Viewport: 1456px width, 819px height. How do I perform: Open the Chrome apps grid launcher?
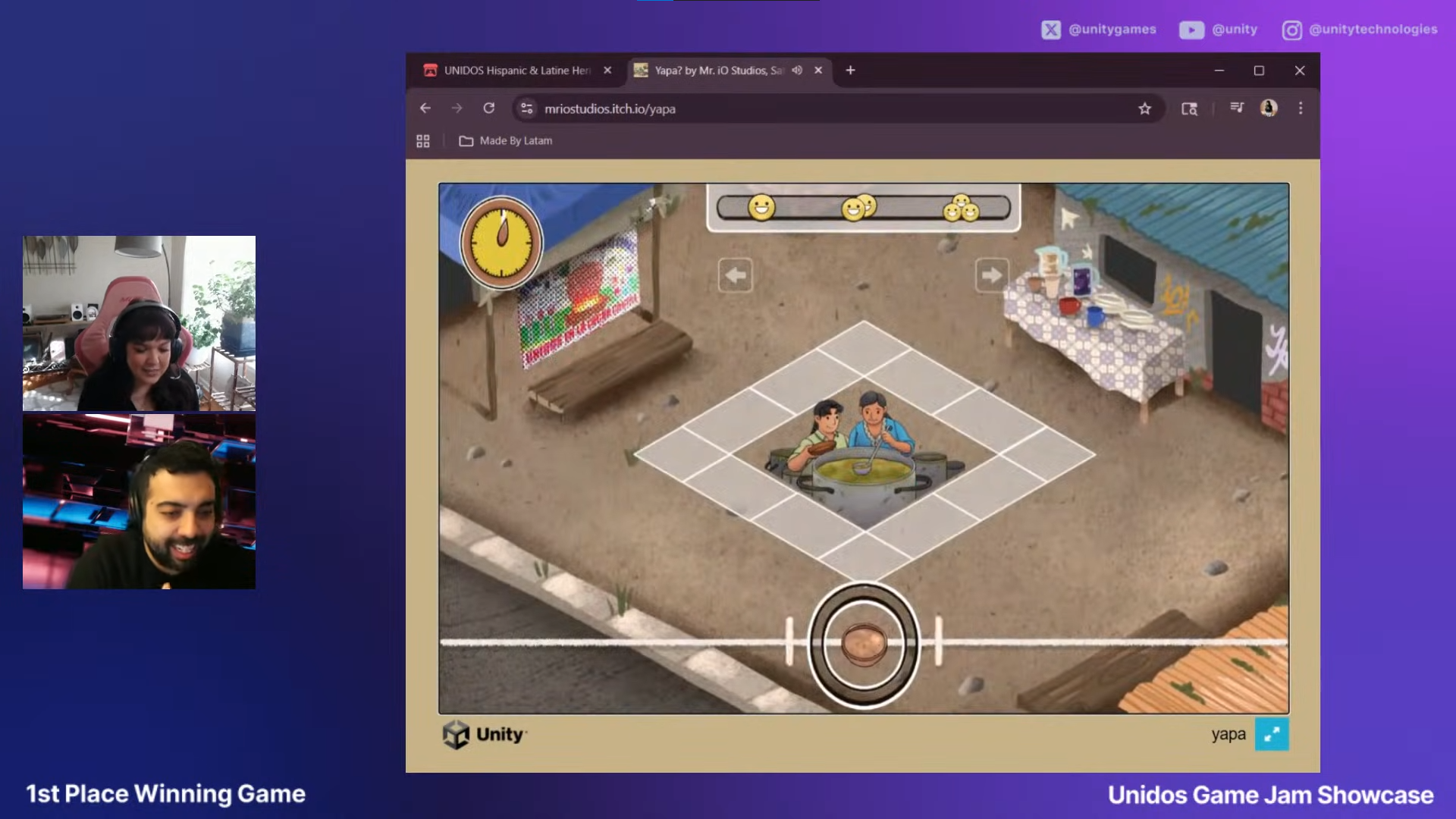click(422, 140)
